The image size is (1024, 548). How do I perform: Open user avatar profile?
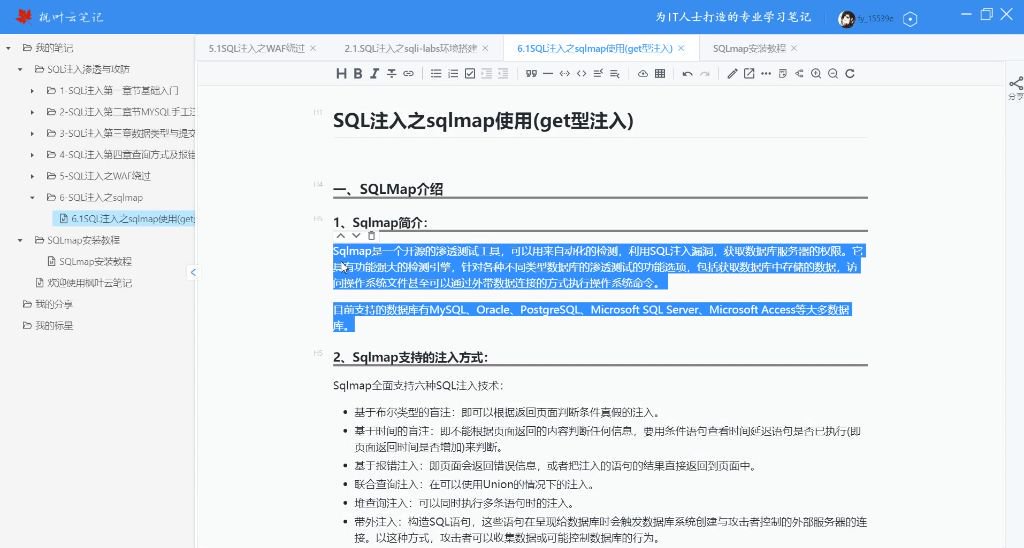pos(846,18)
